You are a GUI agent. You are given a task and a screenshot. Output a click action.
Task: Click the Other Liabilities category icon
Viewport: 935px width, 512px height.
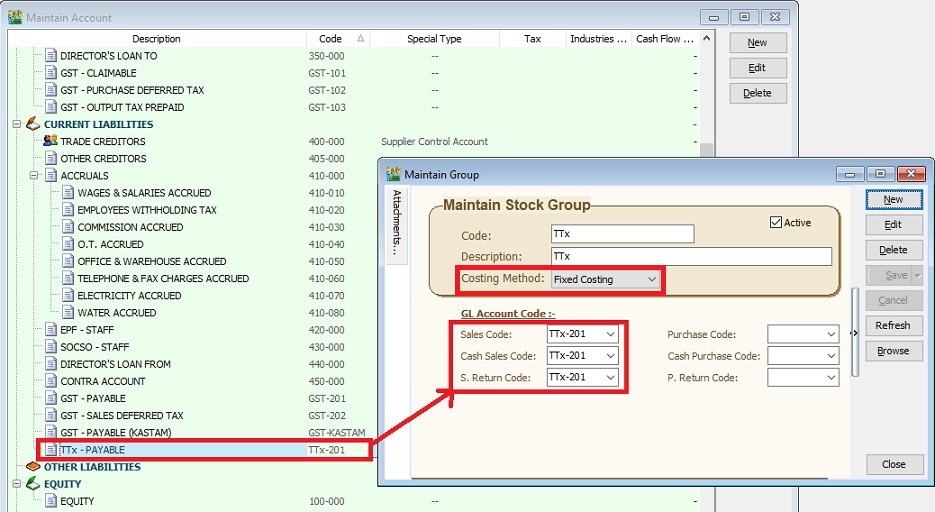click(32, 467)
